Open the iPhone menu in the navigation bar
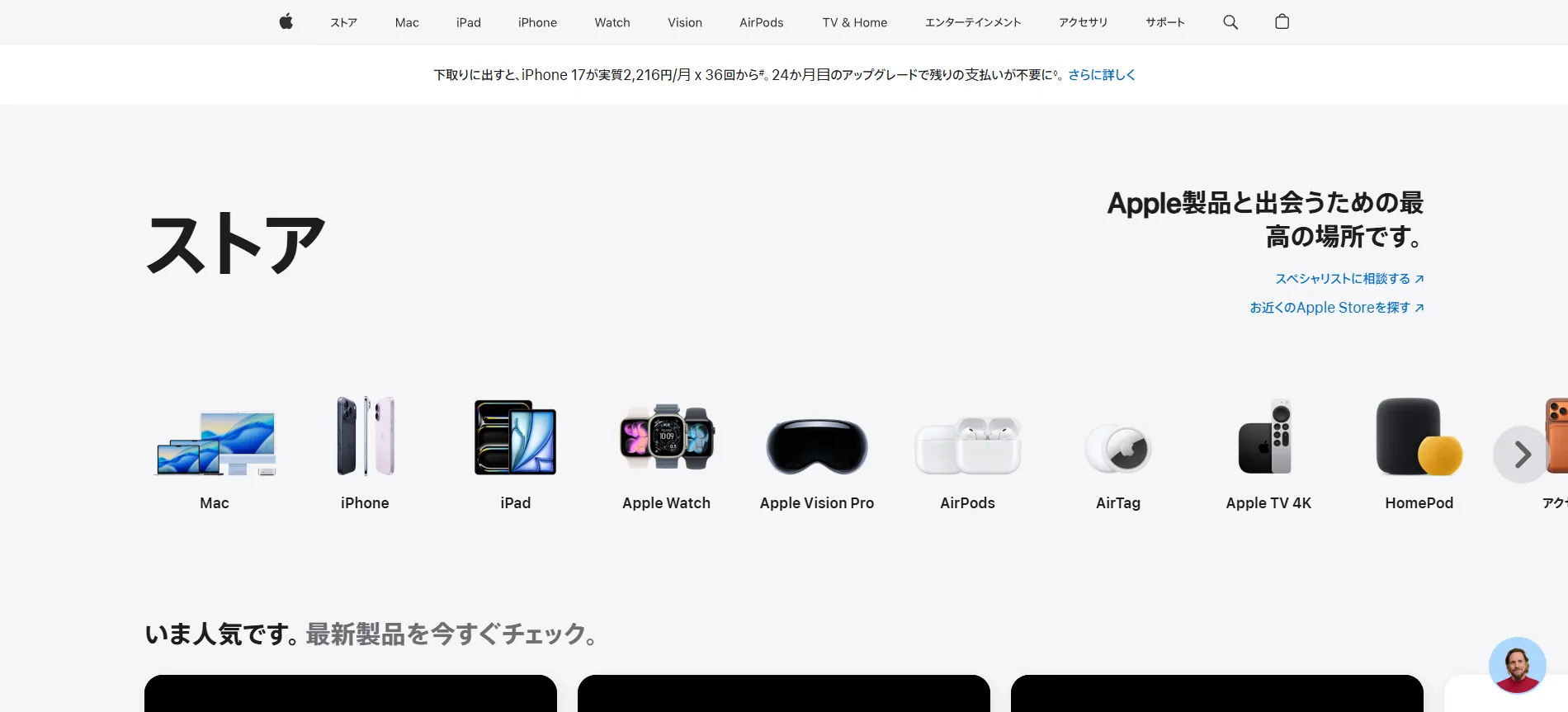Viewport: 1568px width, 712px height. click(x=537, y=22)
